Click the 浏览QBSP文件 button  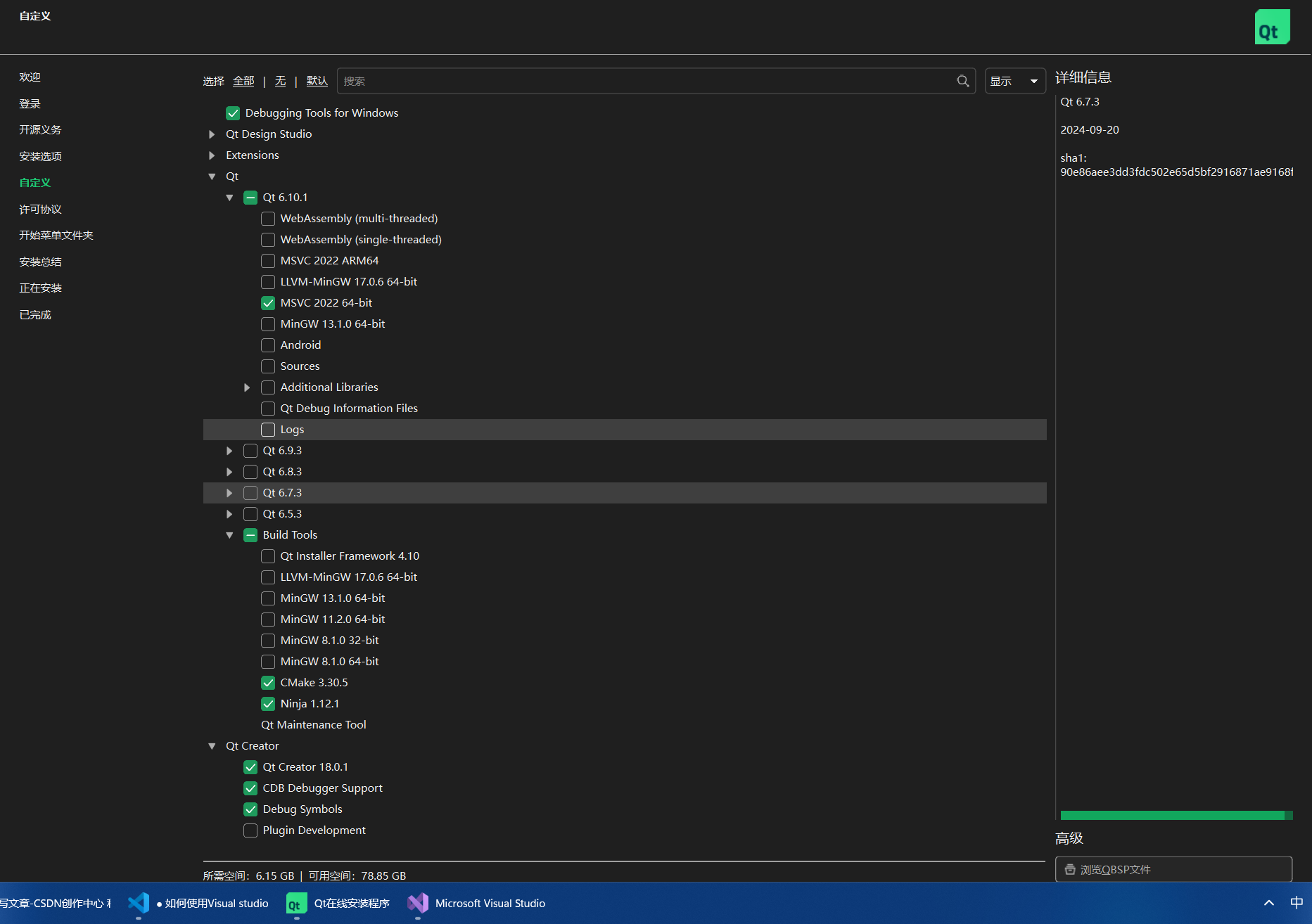(x=1173, y=869)
